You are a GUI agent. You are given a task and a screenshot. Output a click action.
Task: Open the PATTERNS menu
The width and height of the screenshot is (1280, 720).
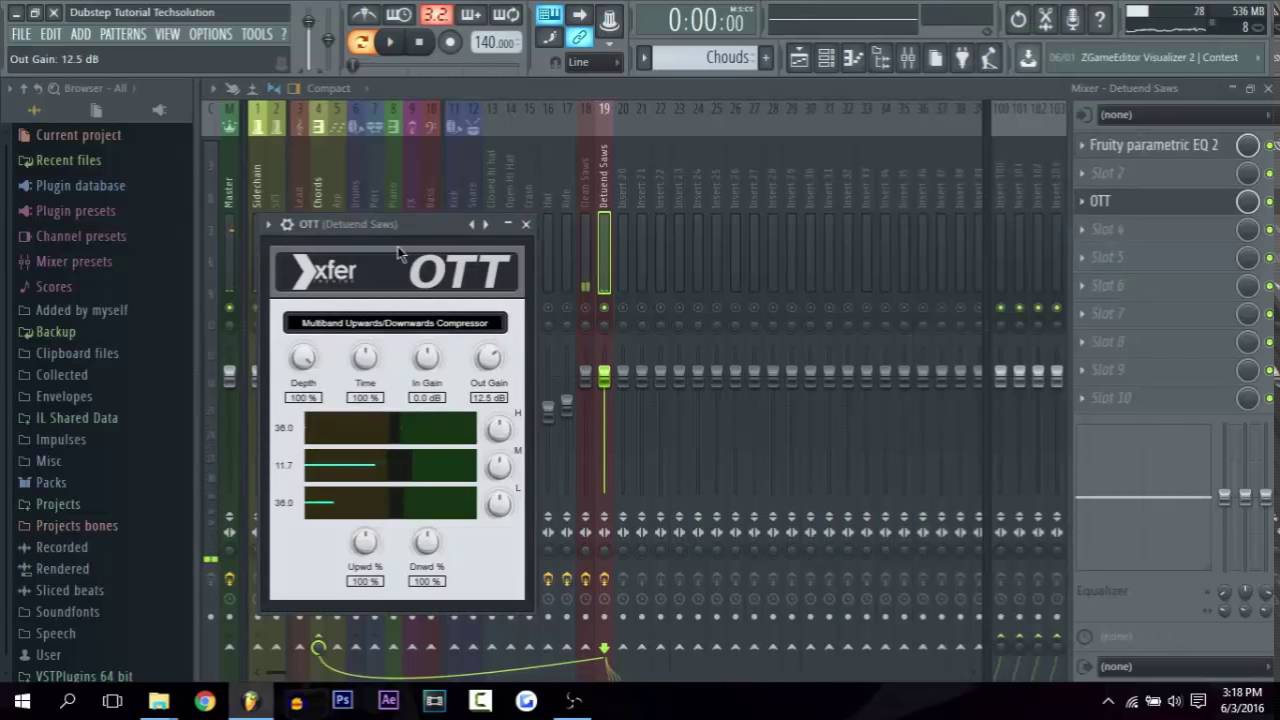pyautogui.click(x=123, y=34)
